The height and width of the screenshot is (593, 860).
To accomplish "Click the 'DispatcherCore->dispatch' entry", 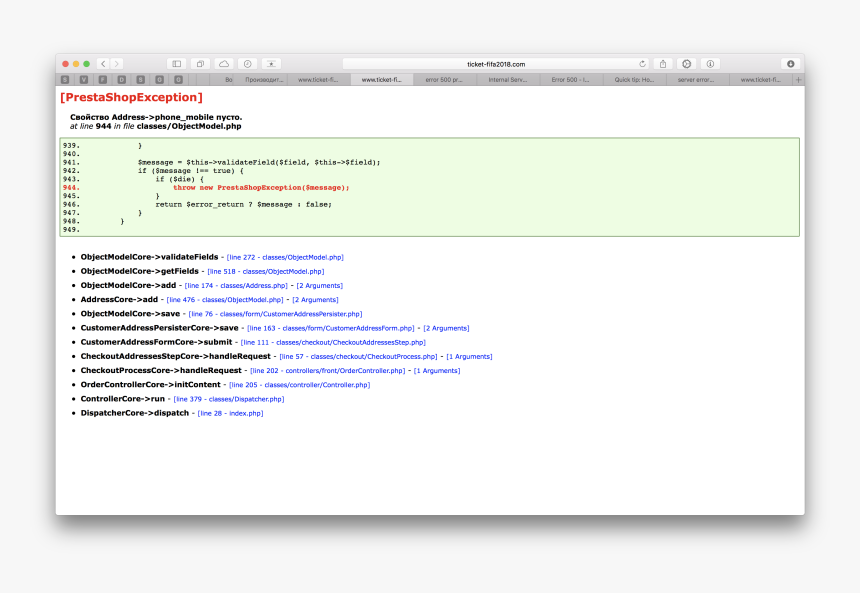I will click(x=134, y=414).
